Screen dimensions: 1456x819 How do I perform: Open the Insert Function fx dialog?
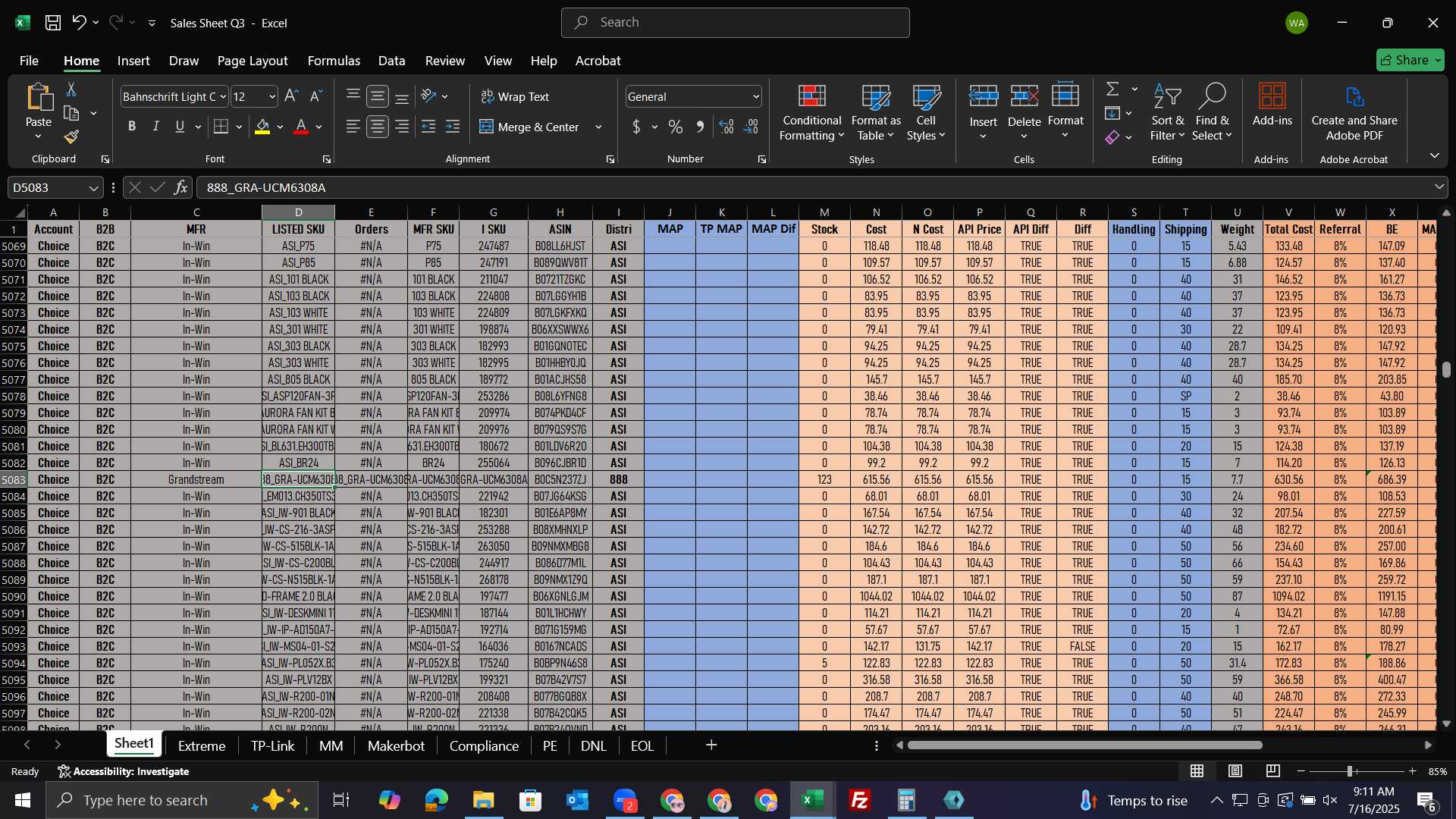click(180, 187)
